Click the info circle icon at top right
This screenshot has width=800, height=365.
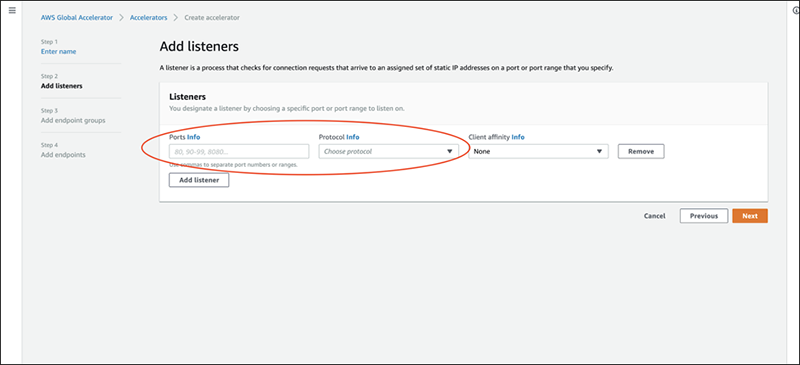pyautogui.click(x=796, y=11)
